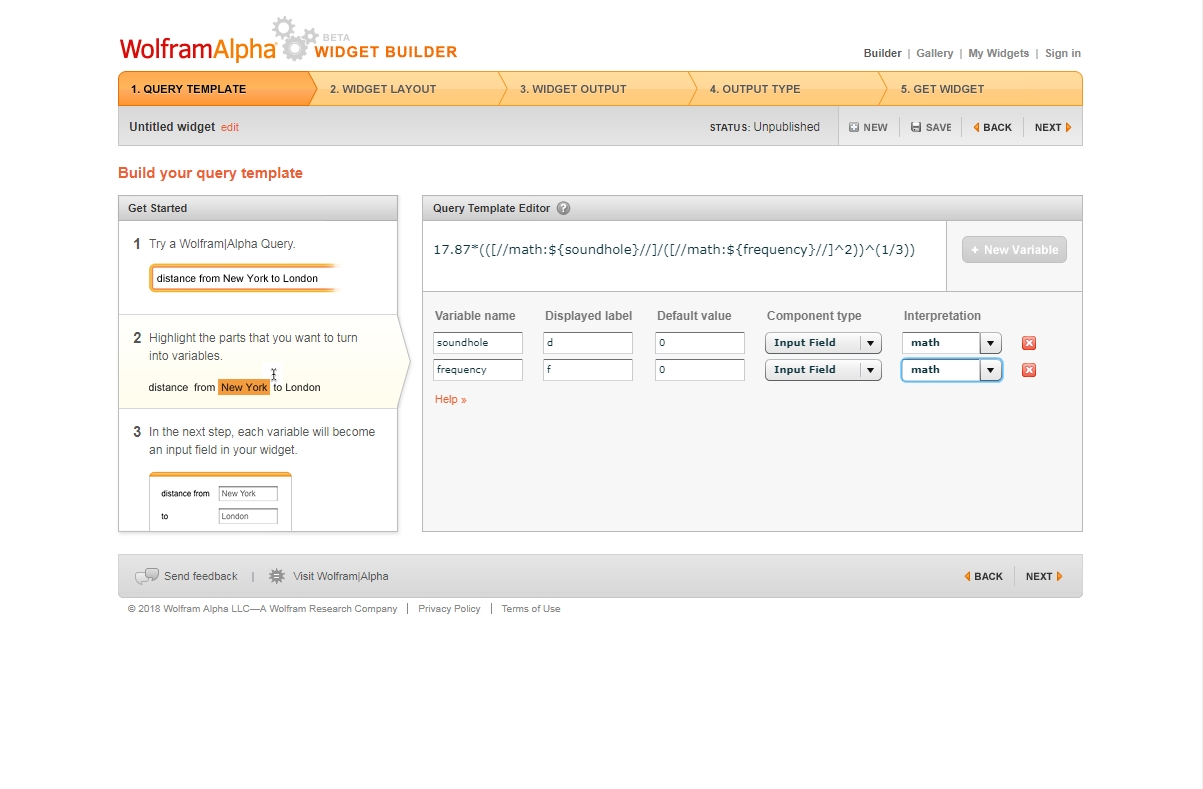Delete the soundhole variable row
This screenshot has width=1203, height=789.
1029,343
